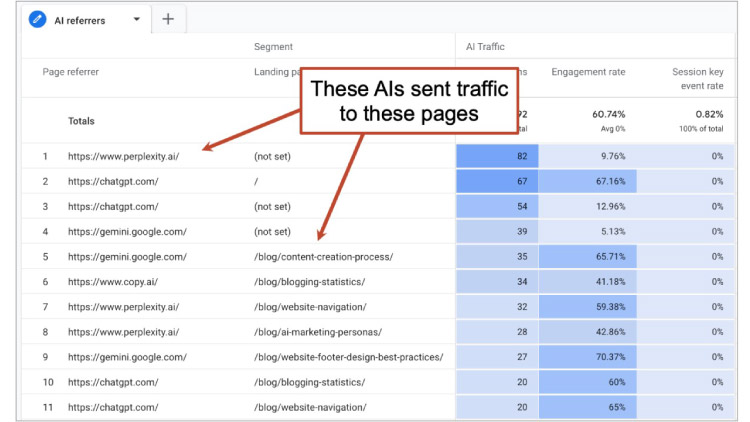Image resolution: width=750 pixels, height=422 pixels.
Task: Click the 41.18% engagement rate cell
Action: pos(587,282)
